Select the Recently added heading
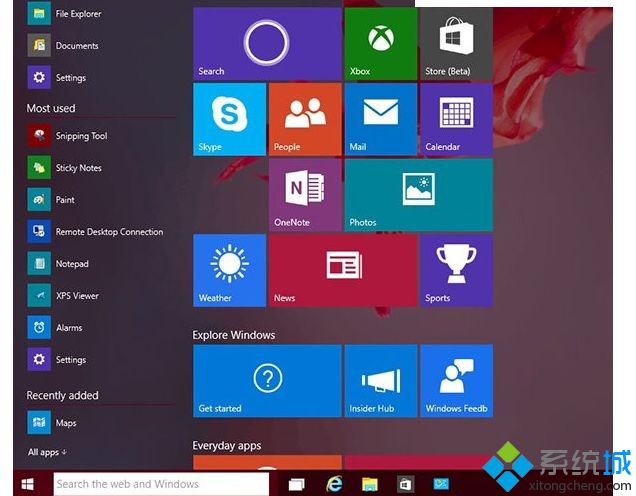Image resolution: width=636 pixels, height=496 pixels. [62, 395]
